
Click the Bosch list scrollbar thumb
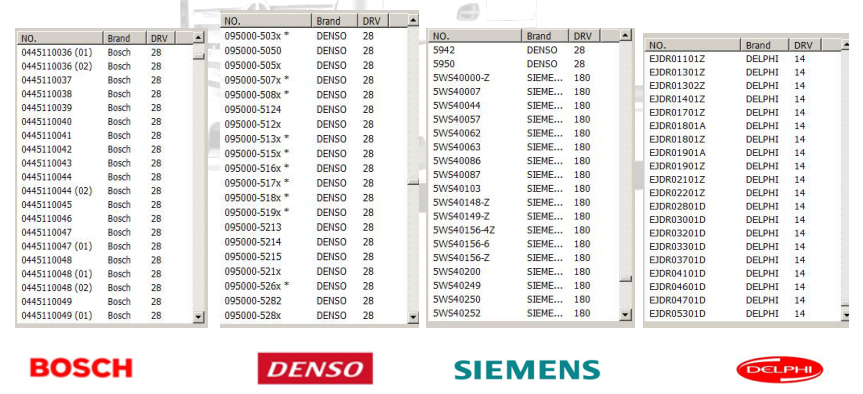pyautogui.click(x=199, y=56)
